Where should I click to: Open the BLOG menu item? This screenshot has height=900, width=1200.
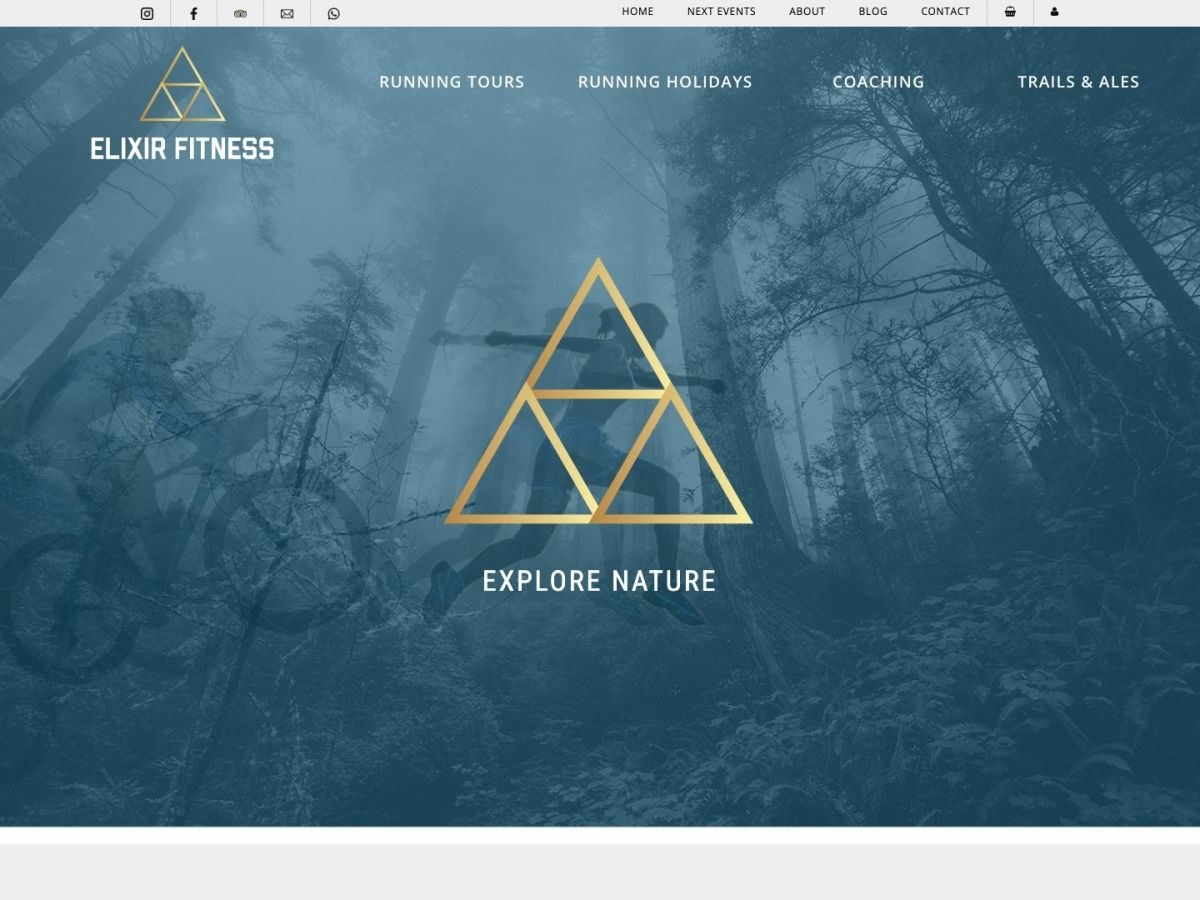[873, 12]
